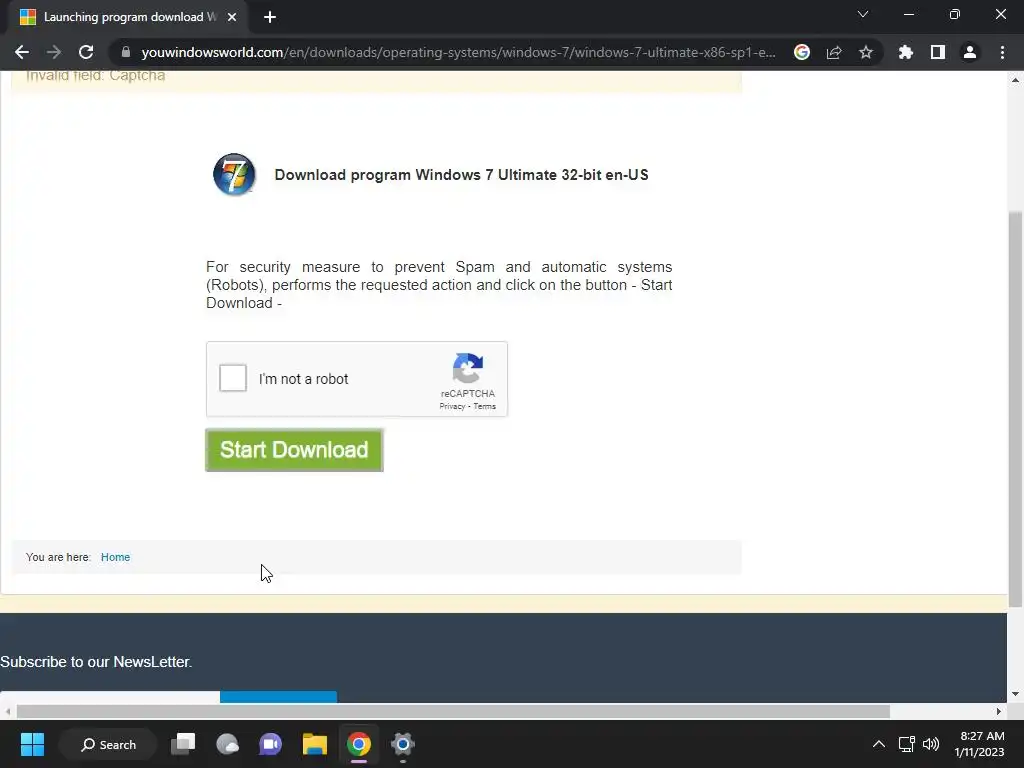Screen dimensions: 1024x768
Task: Open File Explorer from the taskbar
Action: pos(315,744)
